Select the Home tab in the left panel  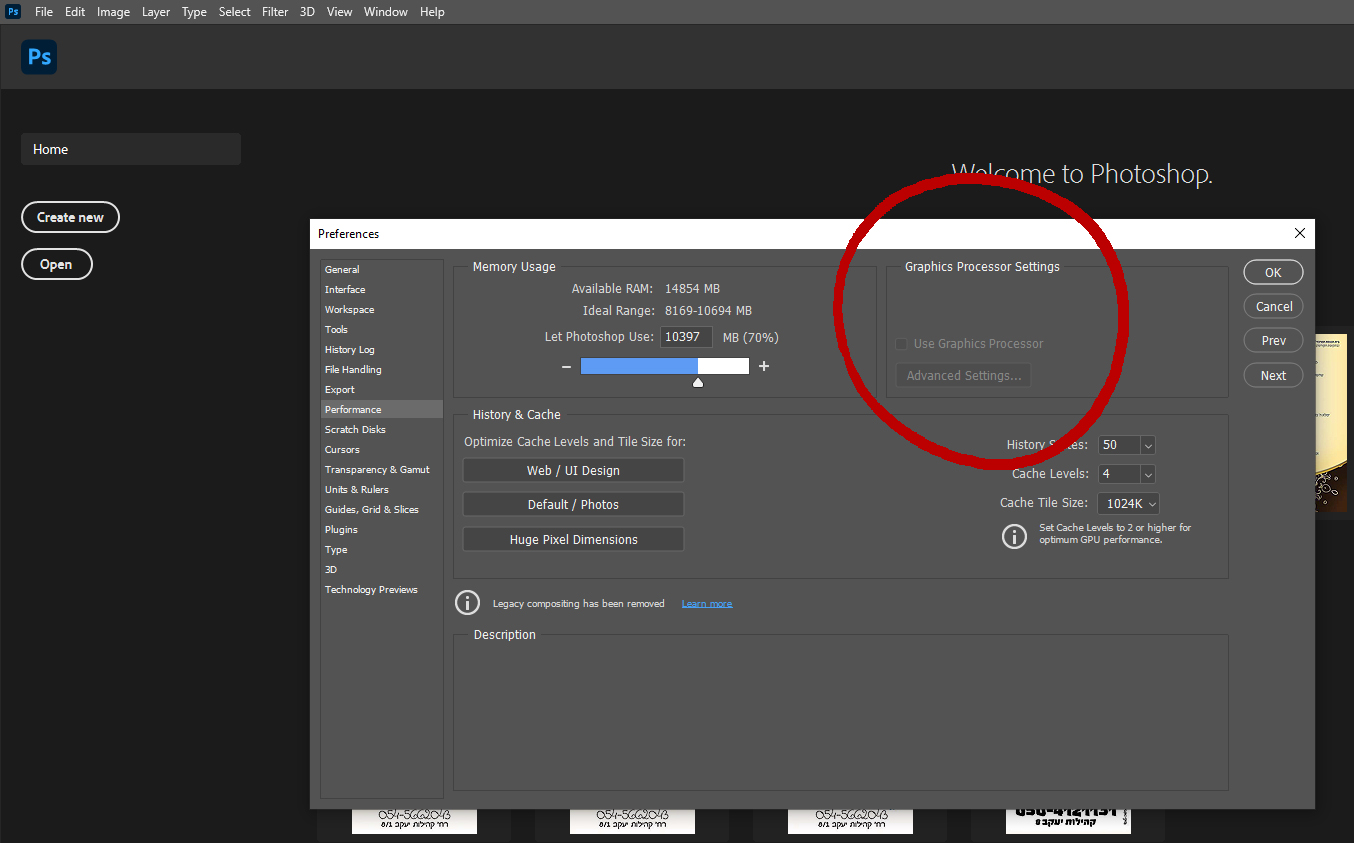tap(131, 149)
